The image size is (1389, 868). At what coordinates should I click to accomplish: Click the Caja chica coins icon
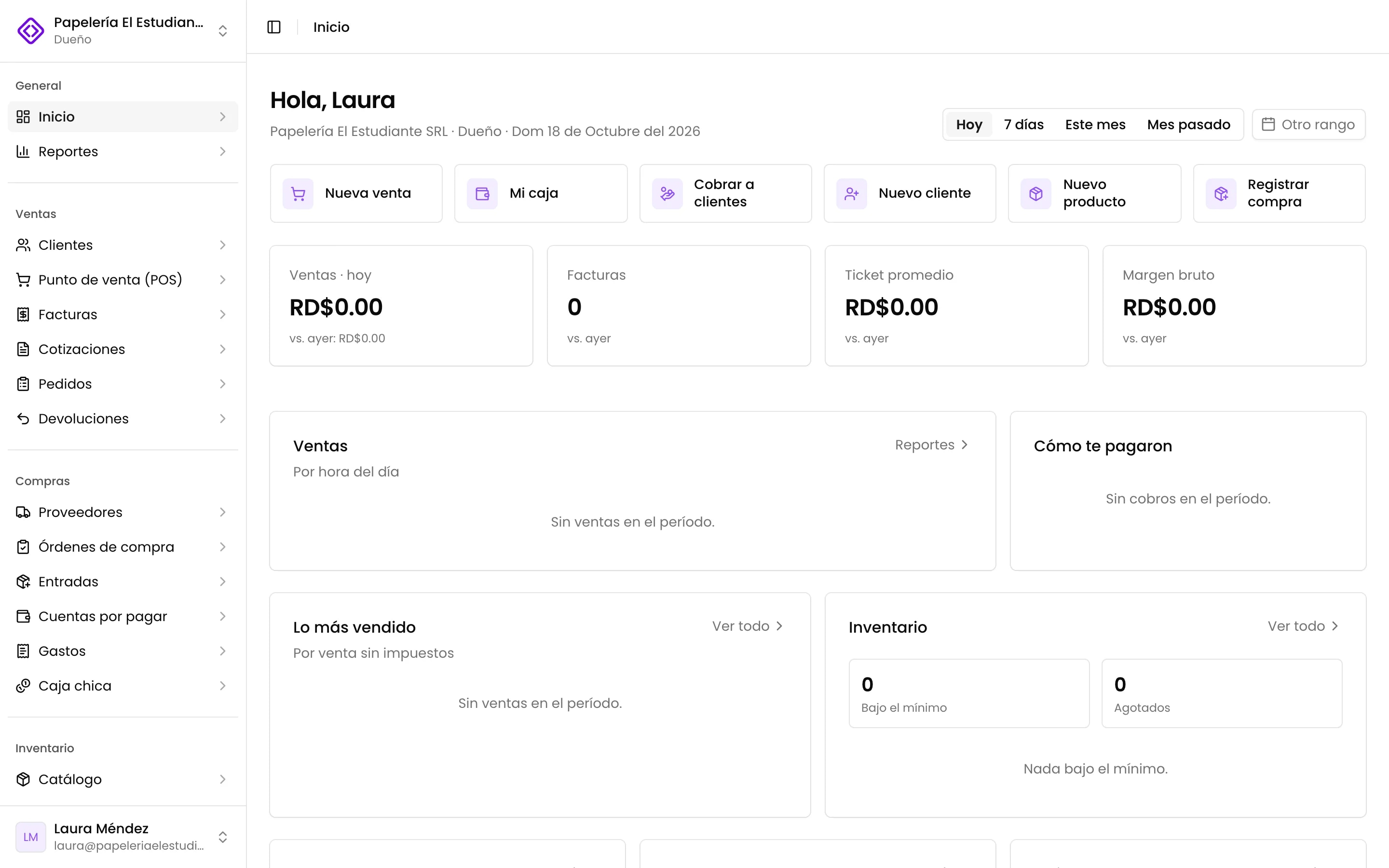23,685
